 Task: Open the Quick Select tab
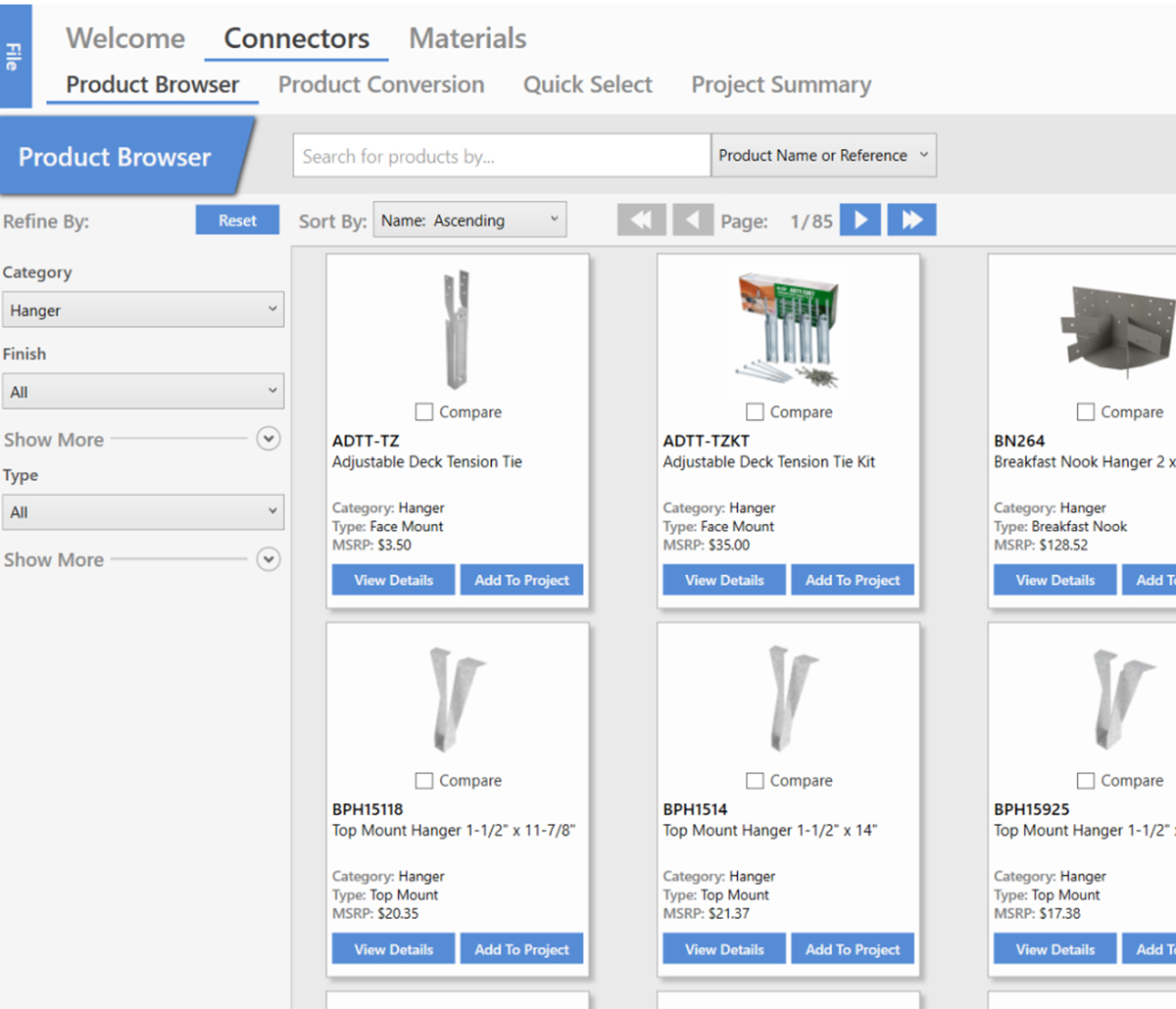587,85
